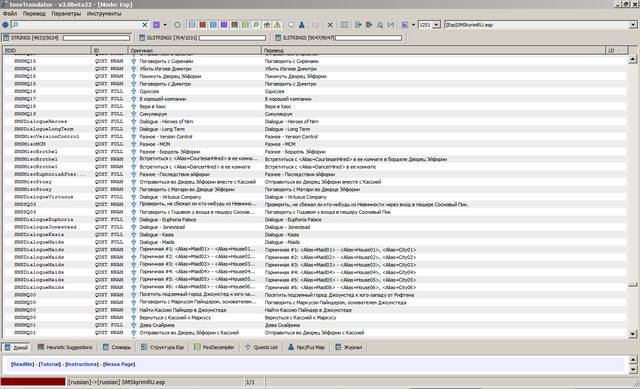The width and height of the screenshot is (640, 389).
Task: Click the red-green export arrow icon
Action: click(369, 25)
